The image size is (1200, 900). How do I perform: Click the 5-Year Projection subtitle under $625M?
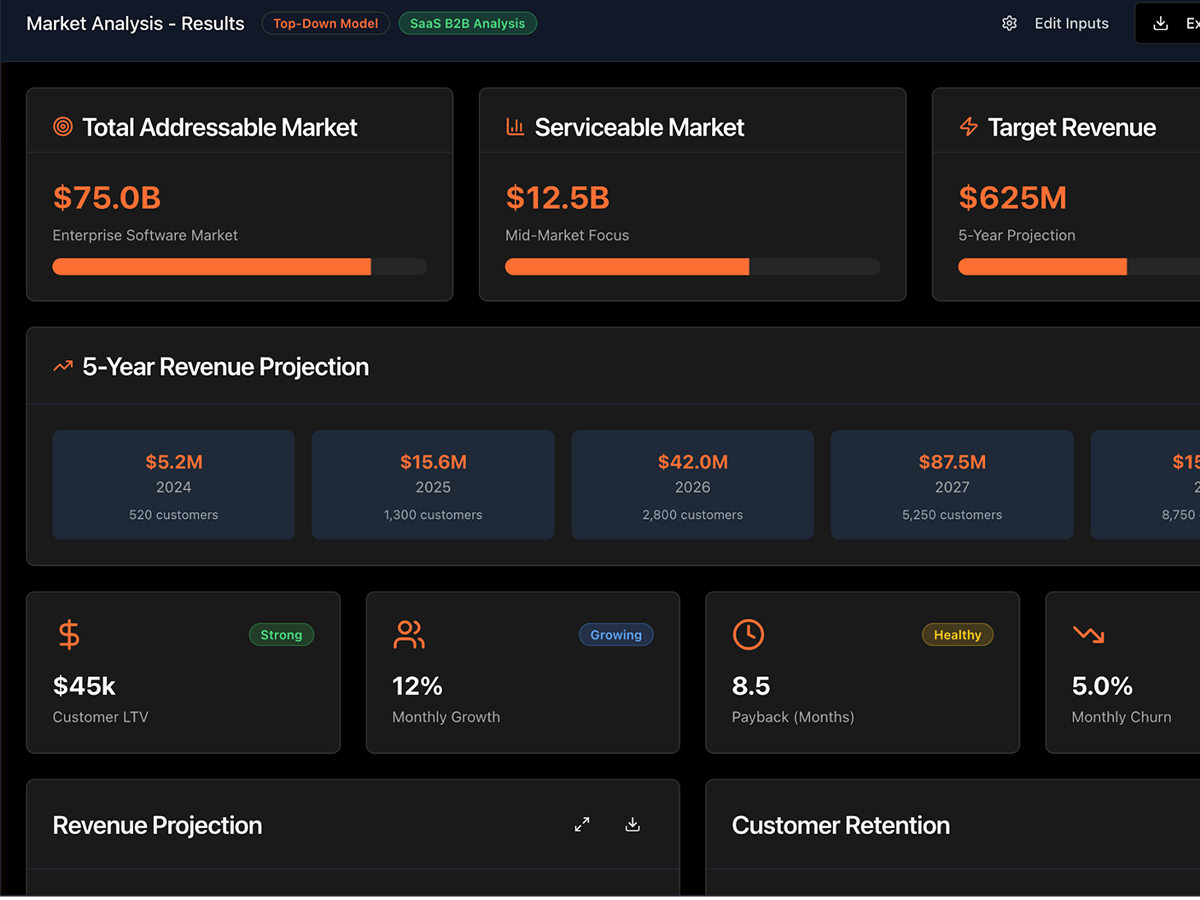point(1017,236)
